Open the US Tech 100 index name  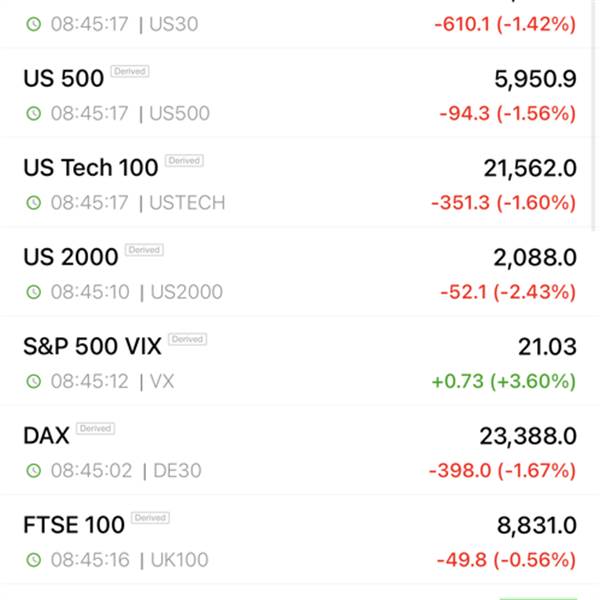point(91,168)
